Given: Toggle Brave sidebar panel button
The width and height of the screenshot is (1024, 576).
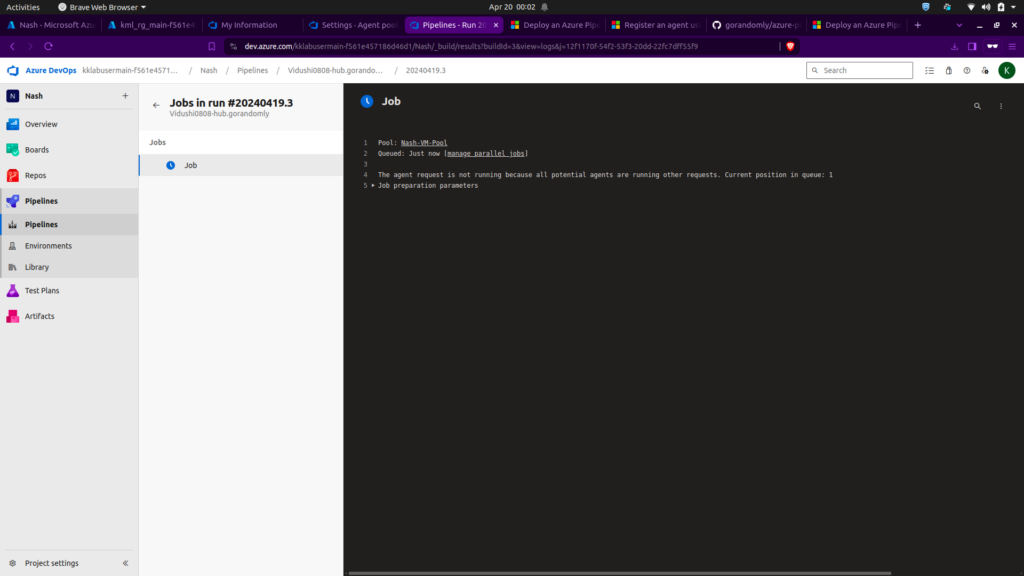Looking at the screenshot, I should 972,46.
